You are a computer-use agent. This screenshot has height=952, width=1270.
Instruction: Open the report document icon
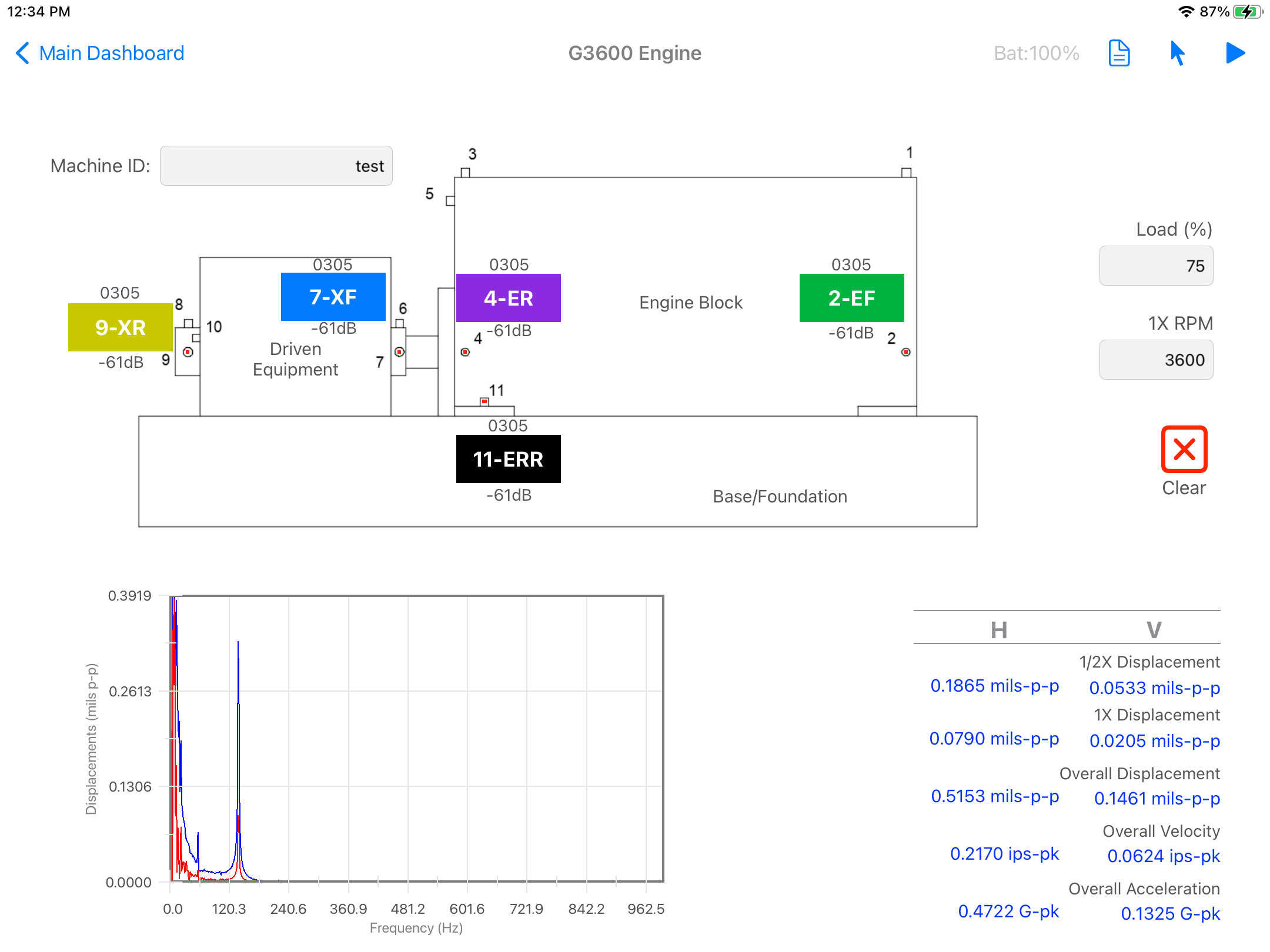1119,53
